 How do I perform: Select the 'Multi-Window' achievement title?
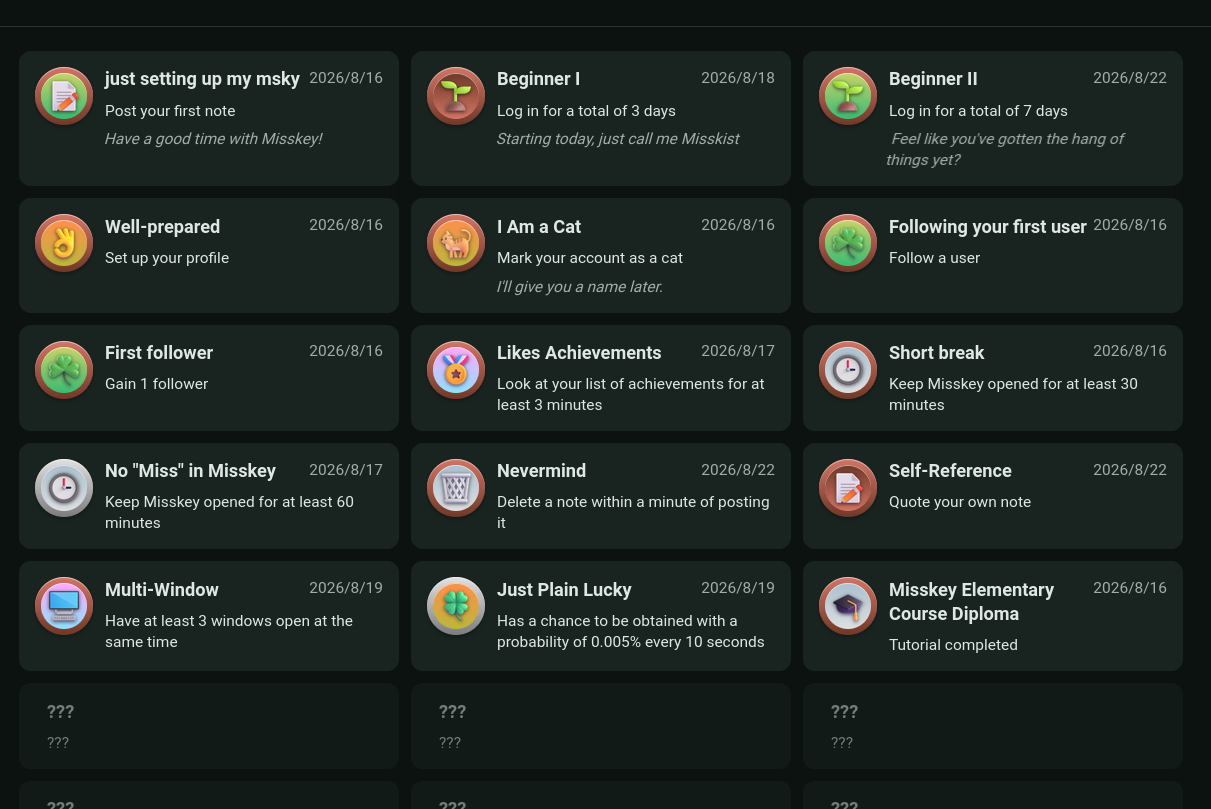(162, 590)
